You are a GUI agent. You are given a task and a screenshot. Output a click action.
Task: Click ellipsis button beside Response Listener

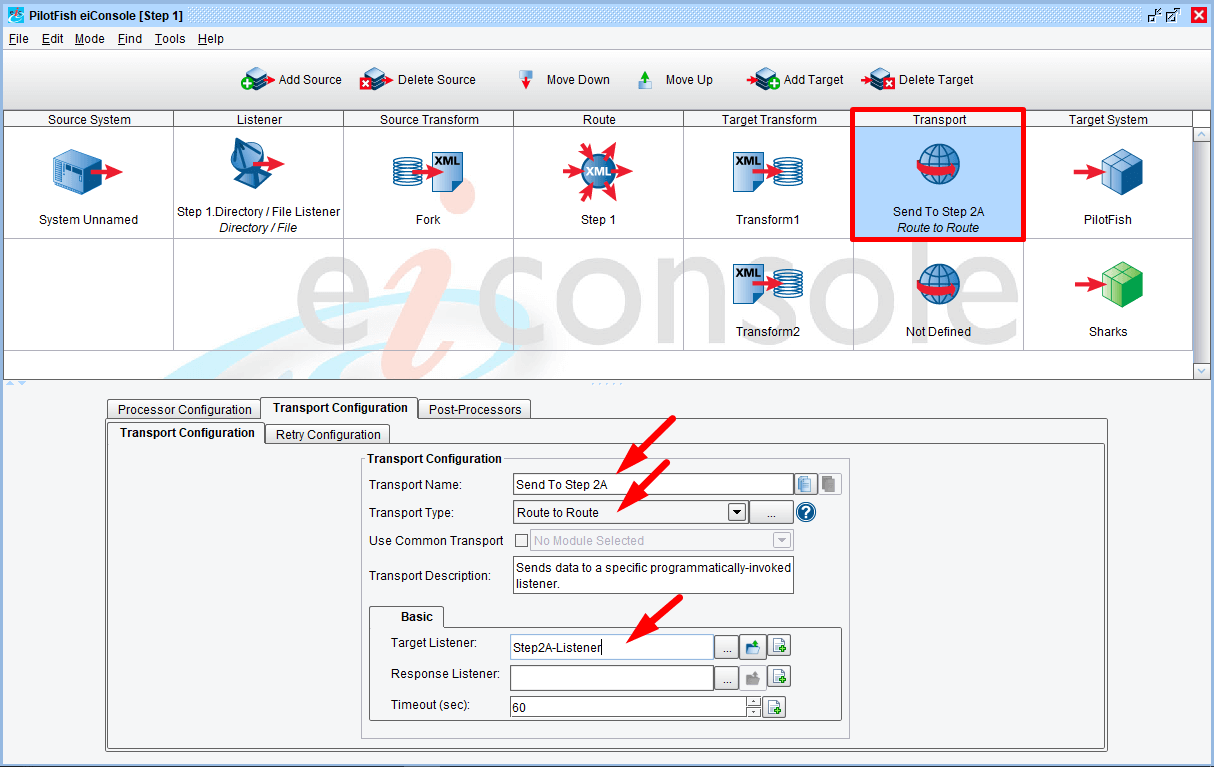(x=727, y=677)
